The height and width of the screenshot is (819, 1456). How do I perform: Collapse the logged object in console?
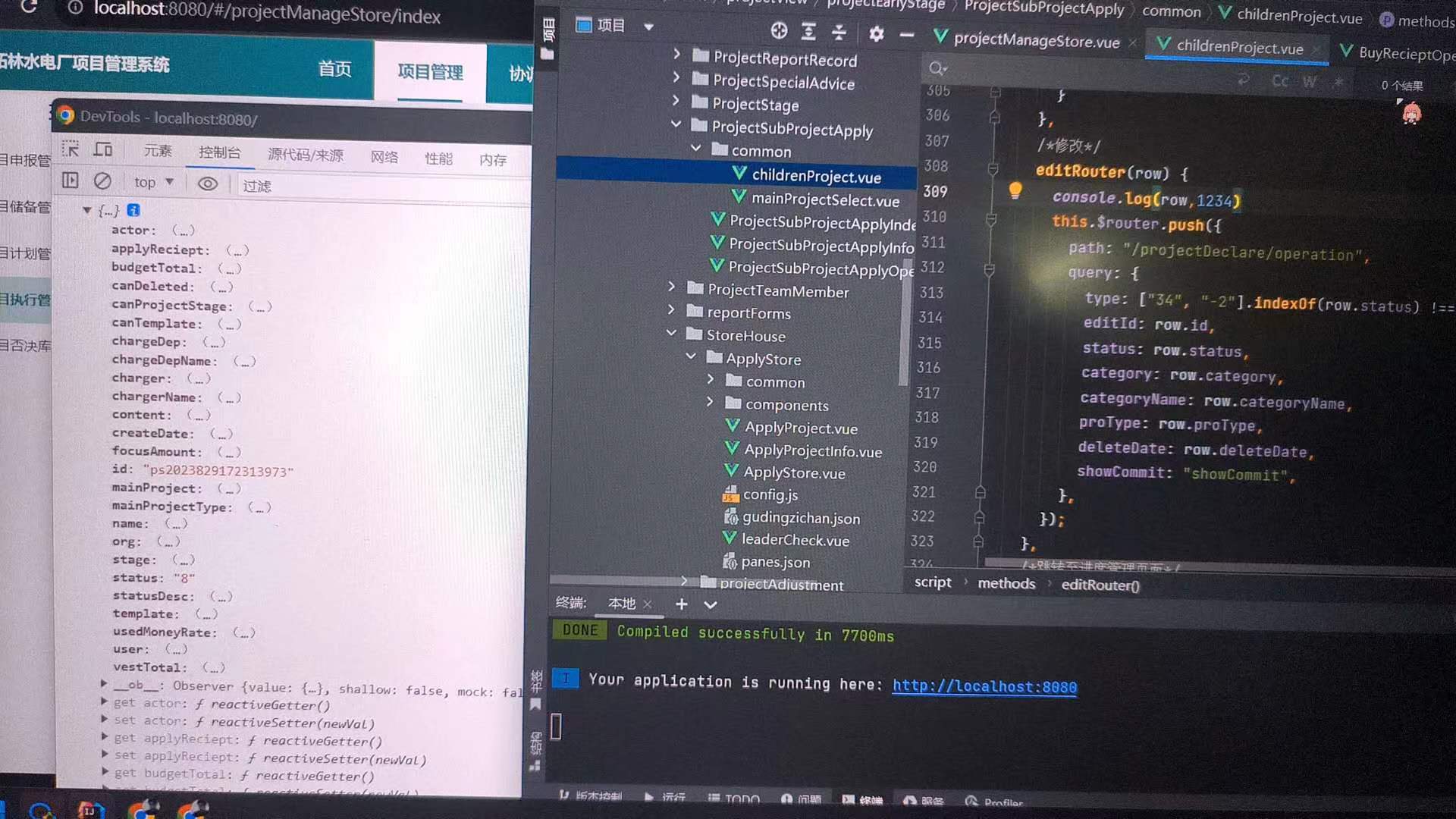click(x=86, y=210)
